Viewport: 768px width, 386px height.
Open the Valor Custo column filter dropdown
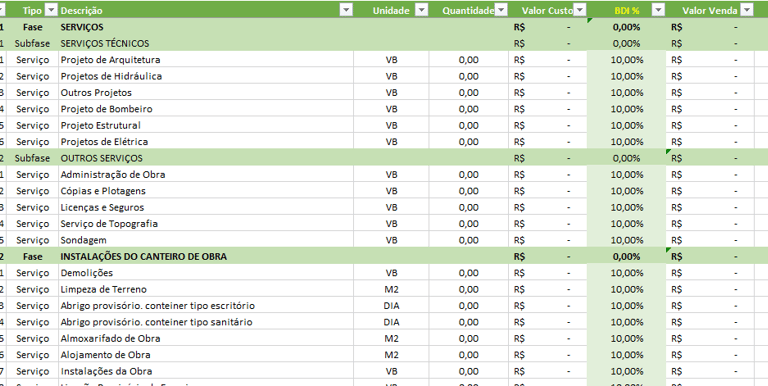click(x=580, y=10)
